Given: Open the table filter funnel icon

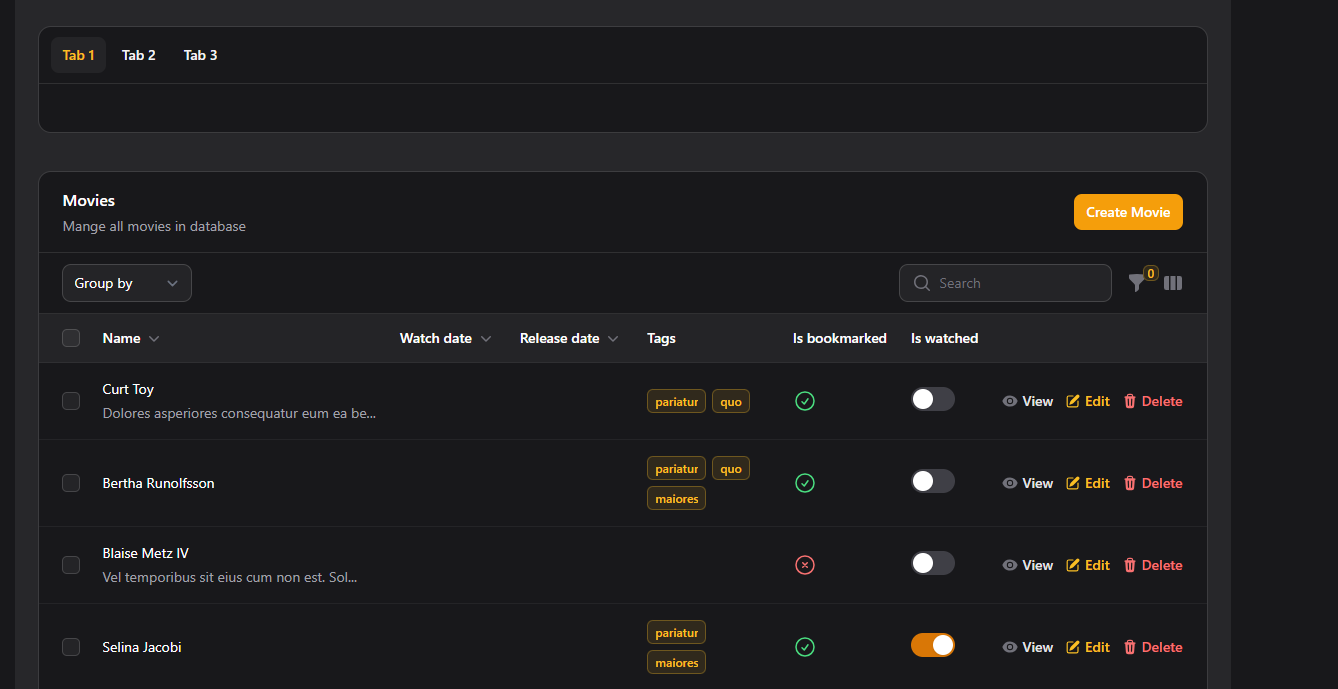Looking at the screenshot, I should [1136, 284].
